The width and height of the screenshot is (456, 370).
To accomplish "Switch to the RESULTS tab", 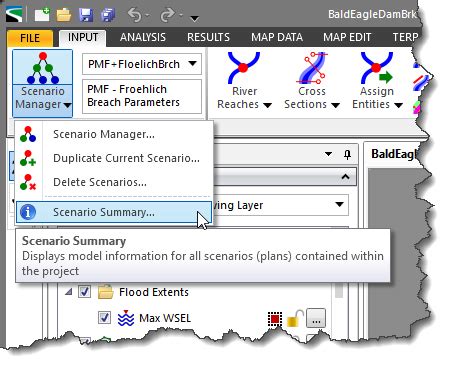I will click(208, 37).
